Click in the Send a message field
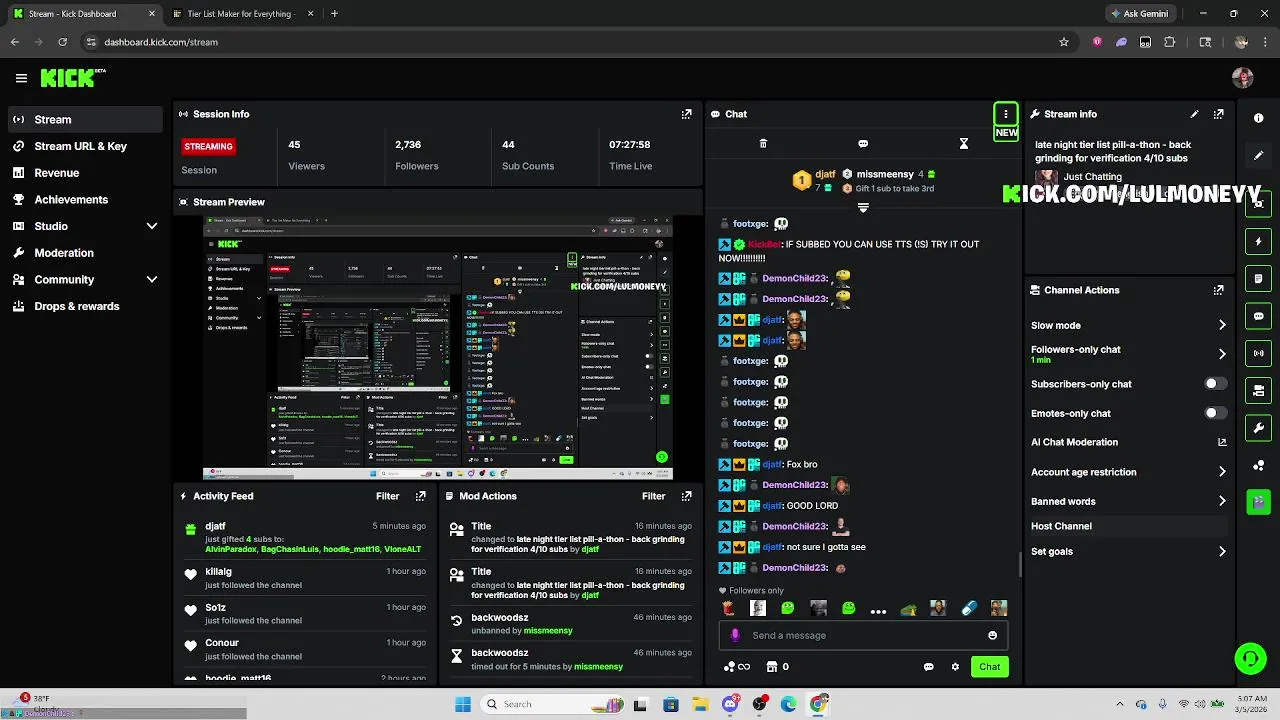1280x720 pixels. [862, 635]
